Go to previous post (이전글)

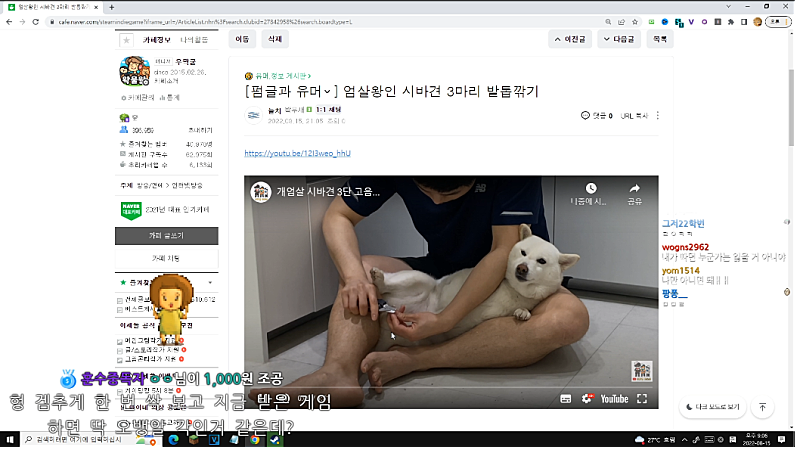point(570,39)
